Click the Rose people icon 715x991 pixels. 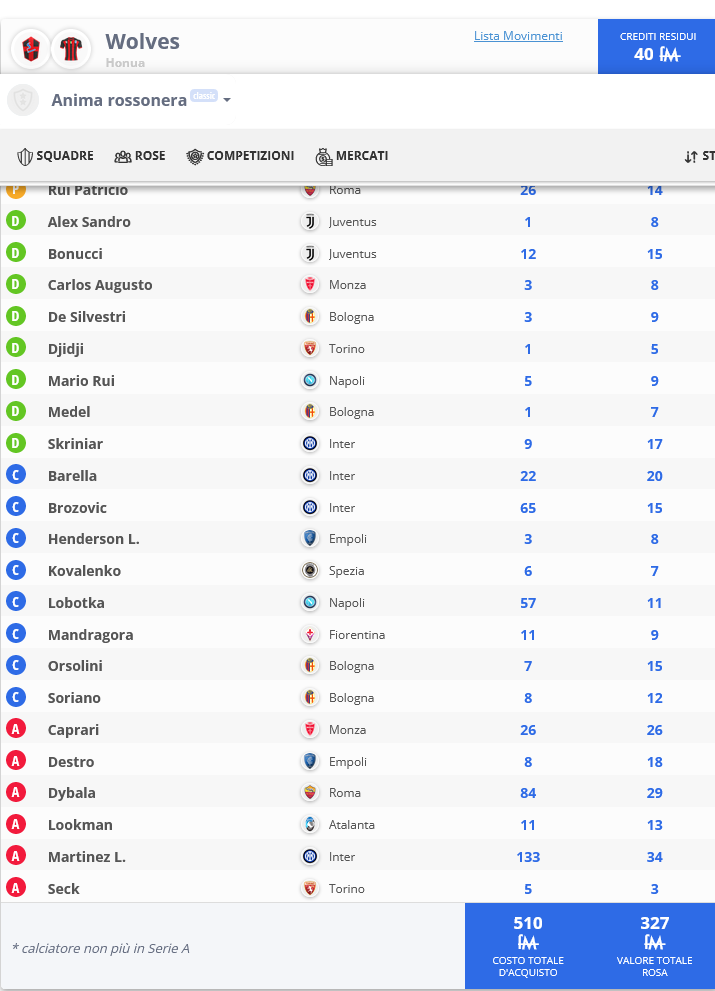[x=123, y=157]
